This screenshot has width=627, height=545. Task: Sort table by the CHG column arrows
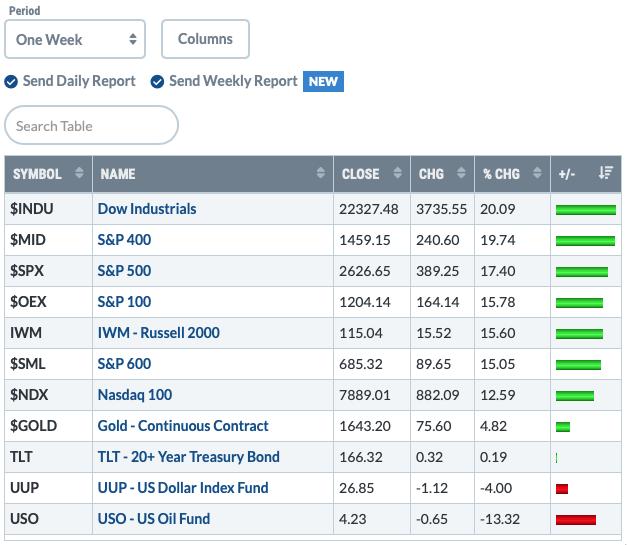pyautogui.click(x=461, y=173)
